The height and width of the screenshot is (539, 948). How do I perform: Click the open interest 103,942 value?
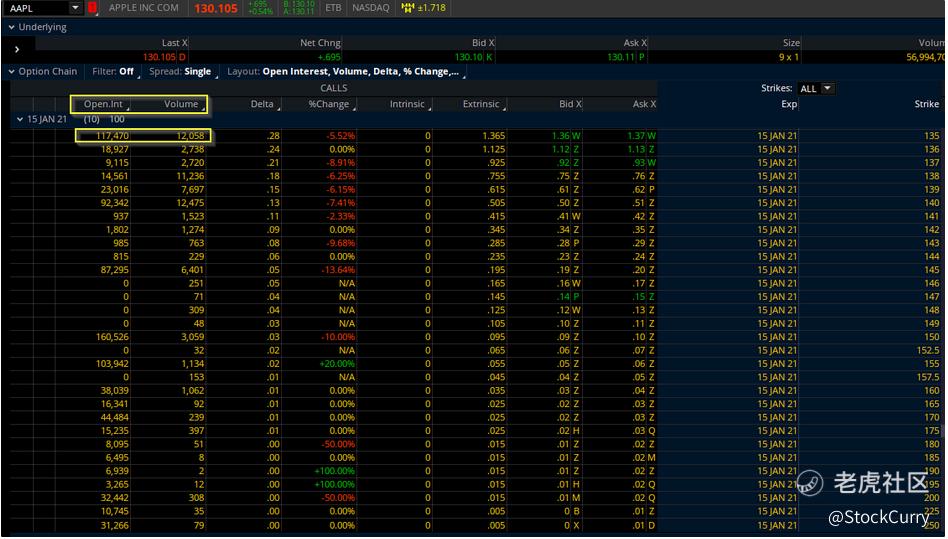click(x=112, y=364)
